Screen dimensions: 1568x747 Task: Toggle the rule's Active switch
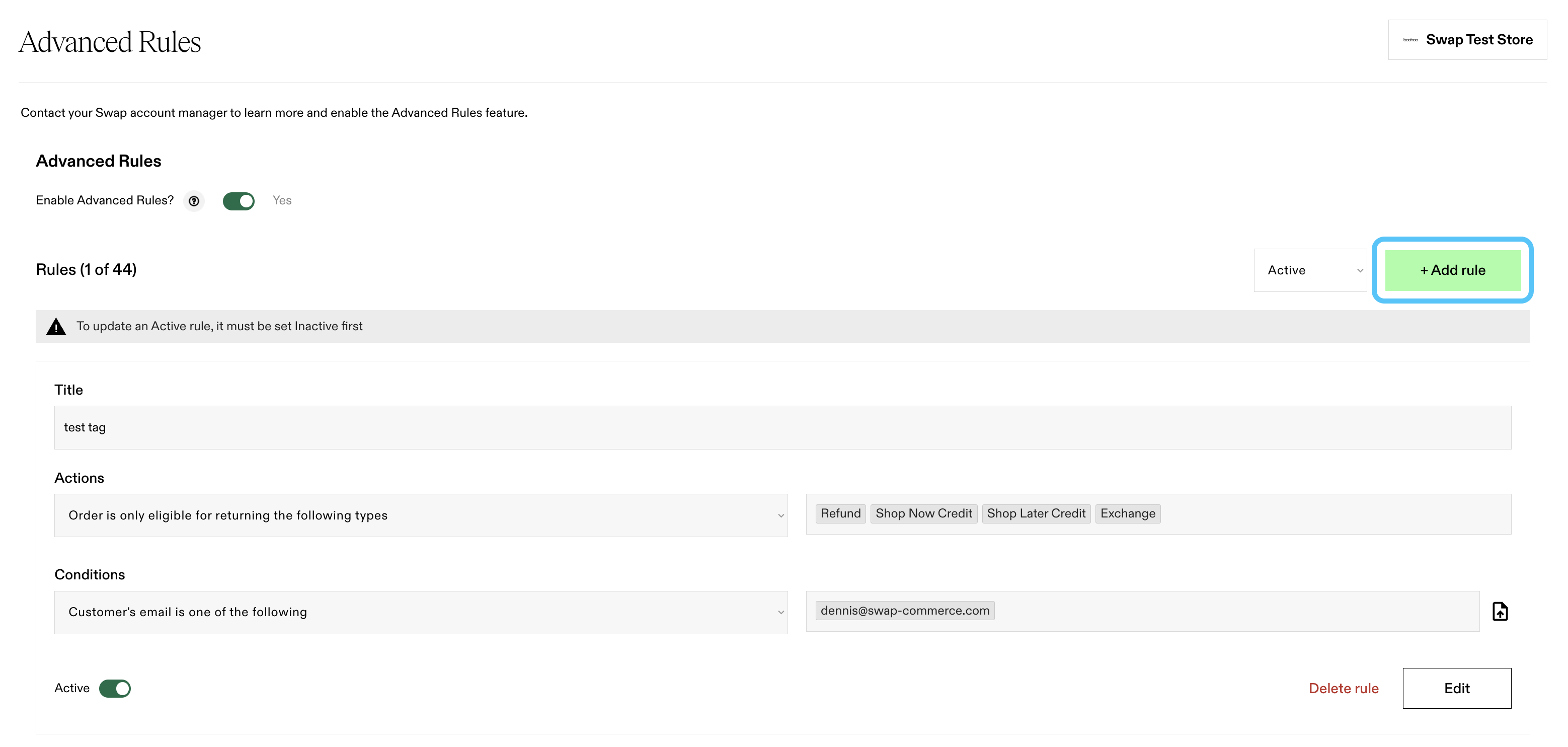point(115,688)
